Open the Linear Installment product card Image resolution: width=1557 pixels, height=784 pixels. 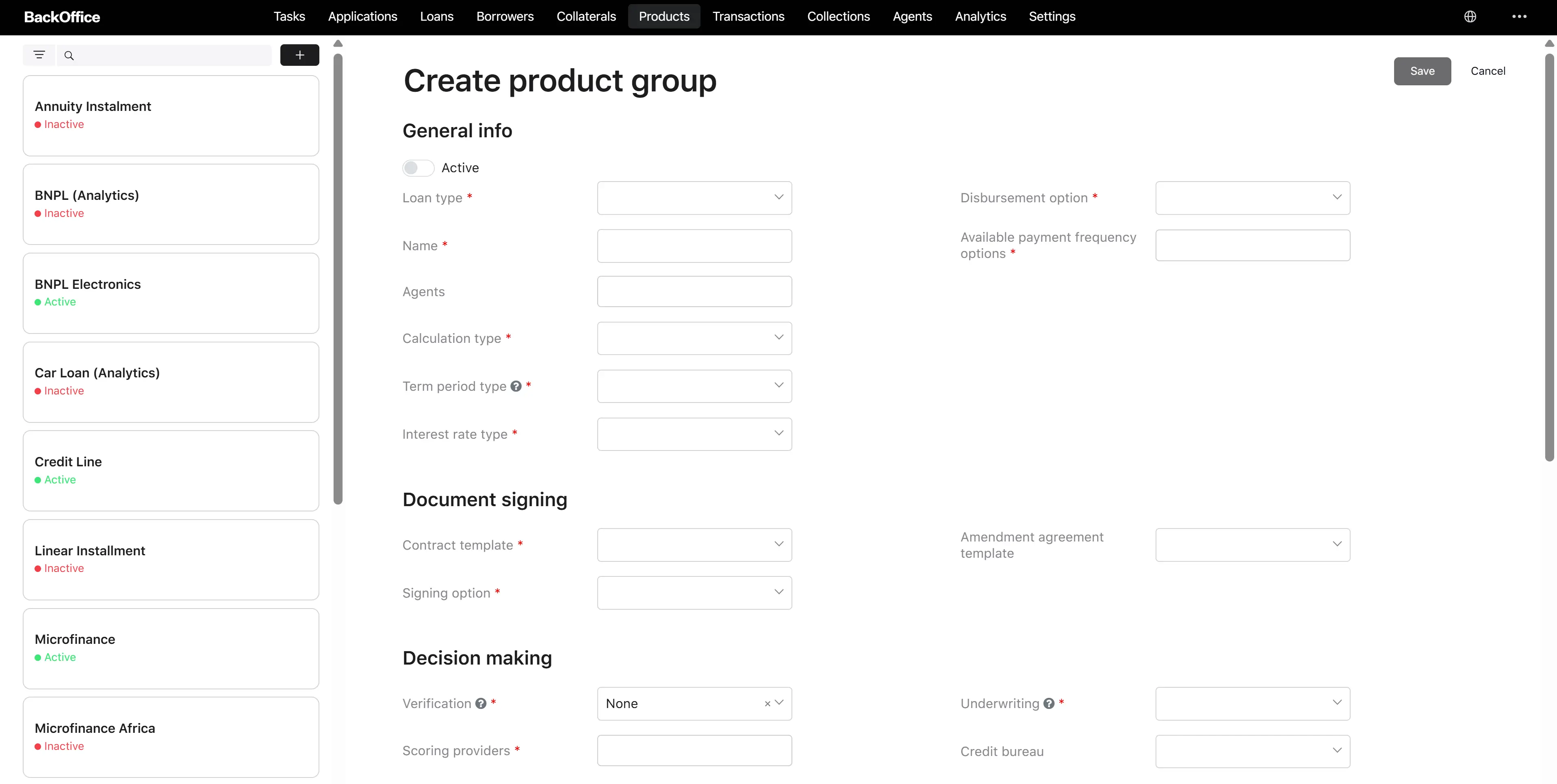(171, 560)
